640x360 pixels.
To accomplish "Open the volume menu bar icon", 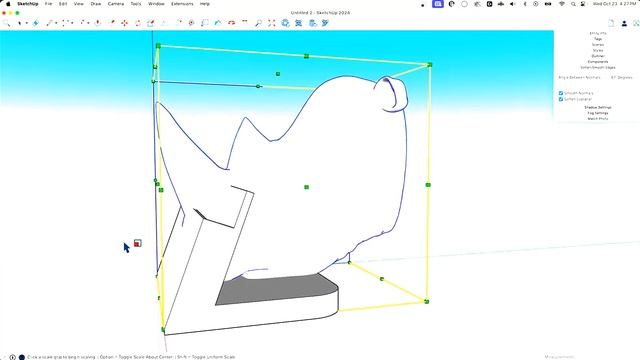I will (x=513, y=4).
